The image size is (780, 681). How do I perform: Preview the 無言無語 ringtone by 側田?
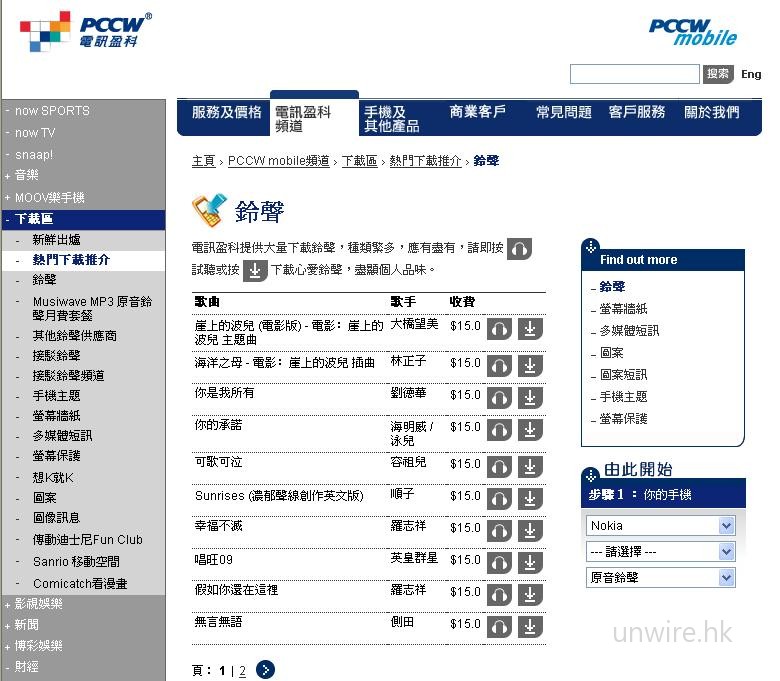click(499, 627)
